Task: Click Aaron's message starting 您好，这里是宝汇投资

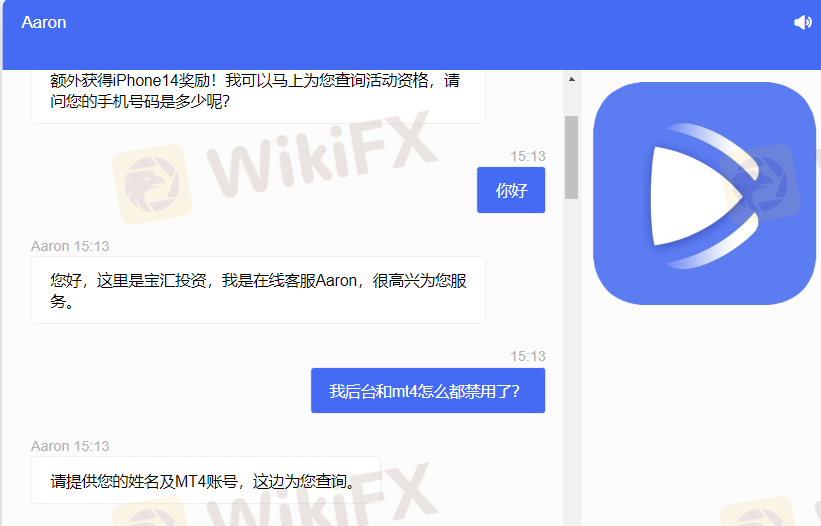Action: coord(259,290)
